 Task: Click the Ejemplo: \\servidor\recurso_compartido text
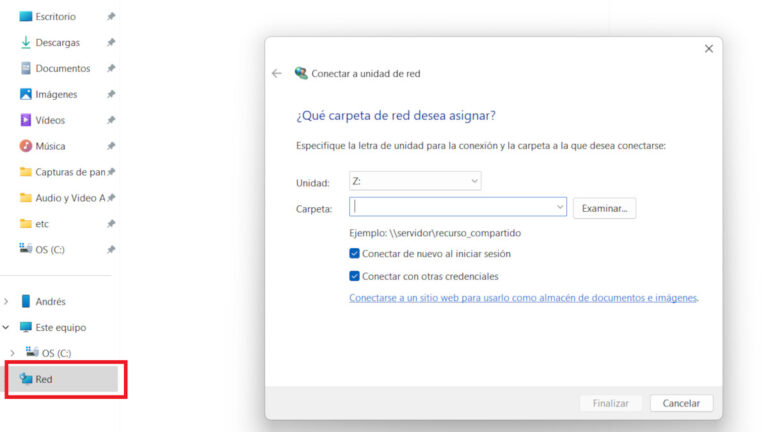click(435, 233)
